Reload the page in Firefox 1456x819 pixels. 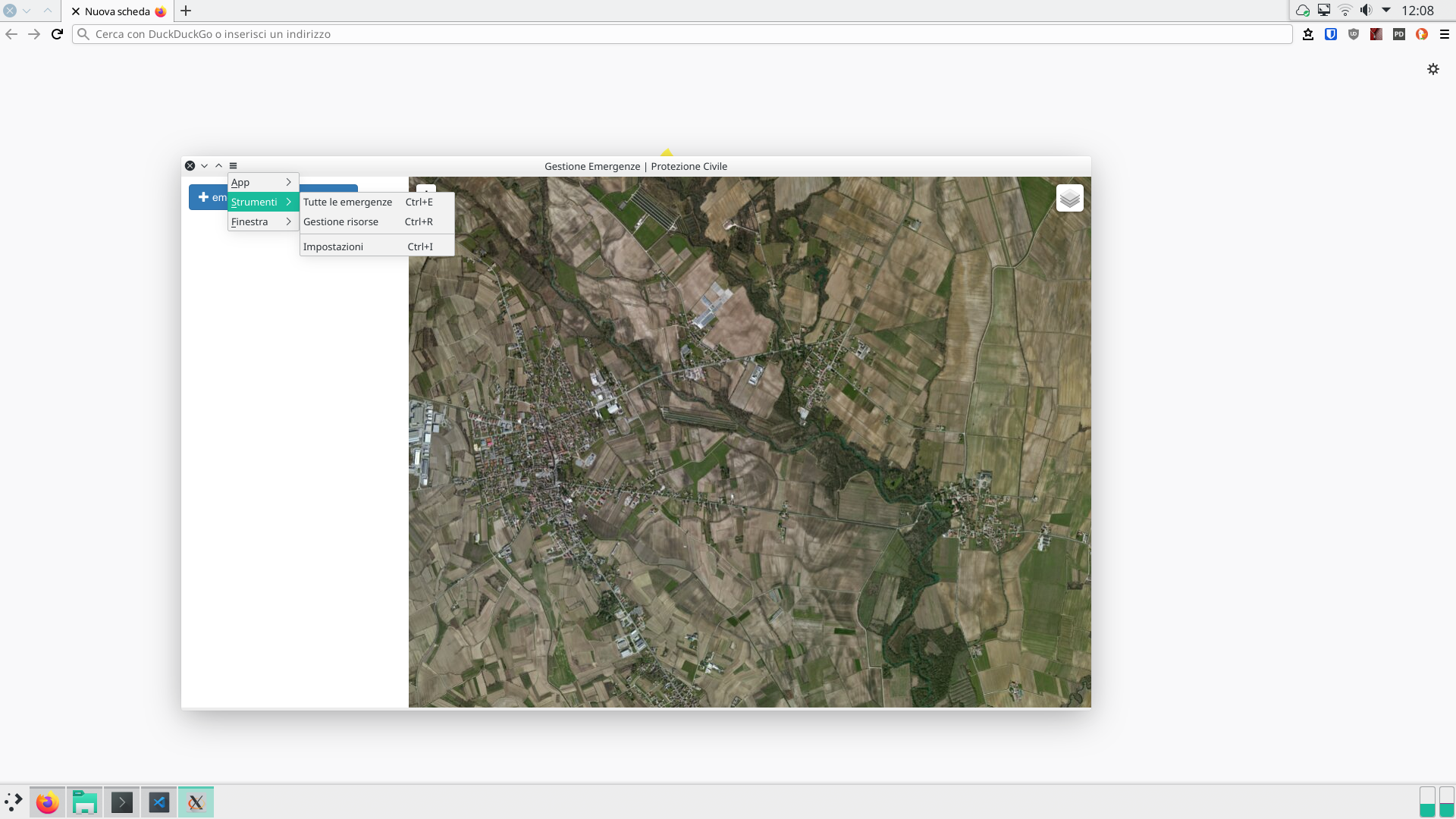click(x=57, y=34)
